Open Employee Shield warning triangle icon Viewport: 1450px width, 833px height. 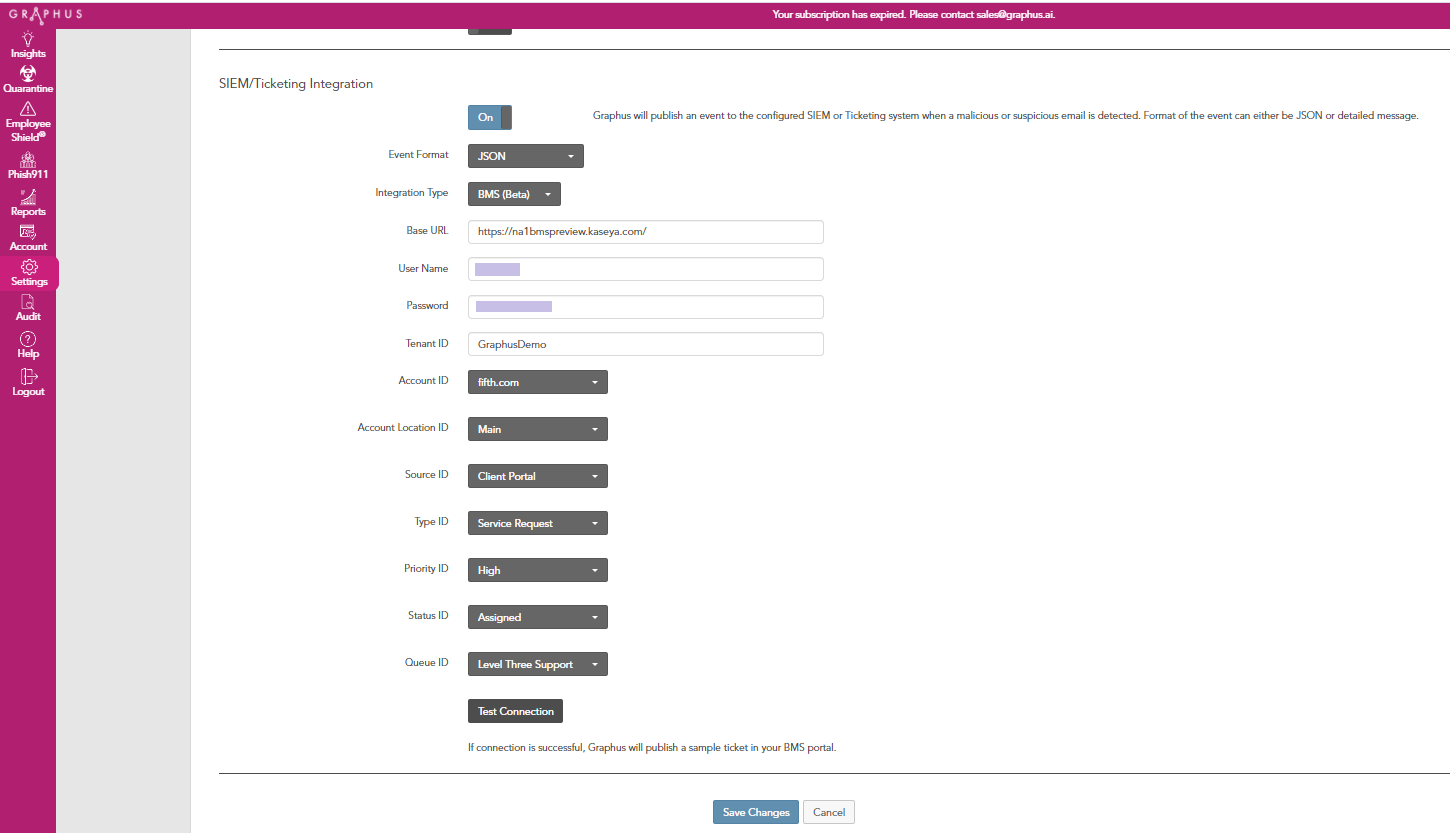(28, 108)
